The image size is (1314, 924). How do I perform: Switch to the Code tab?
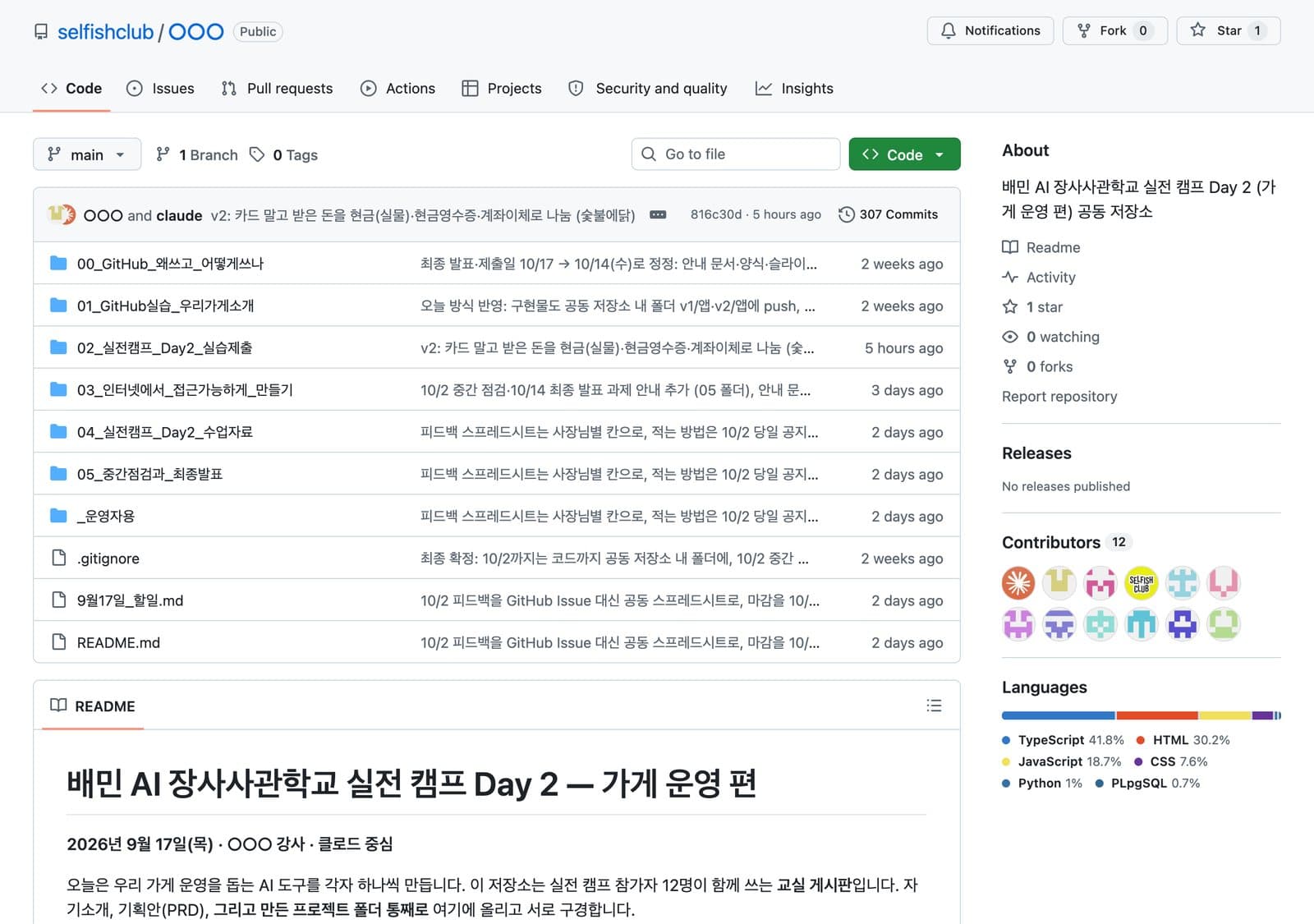71,89
